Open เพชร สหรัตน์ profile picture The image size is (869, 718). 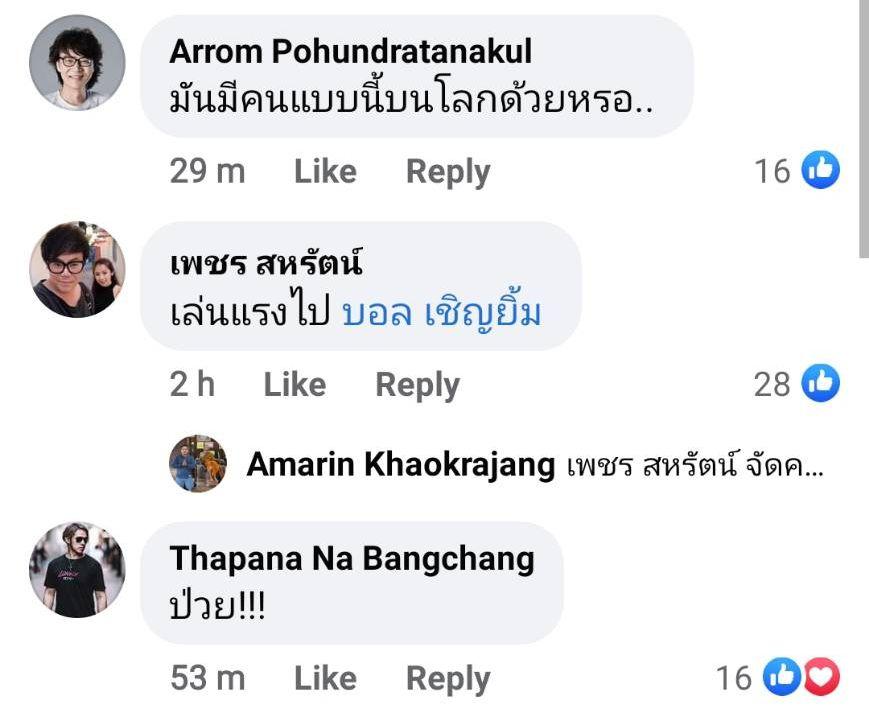coord(77,270)
